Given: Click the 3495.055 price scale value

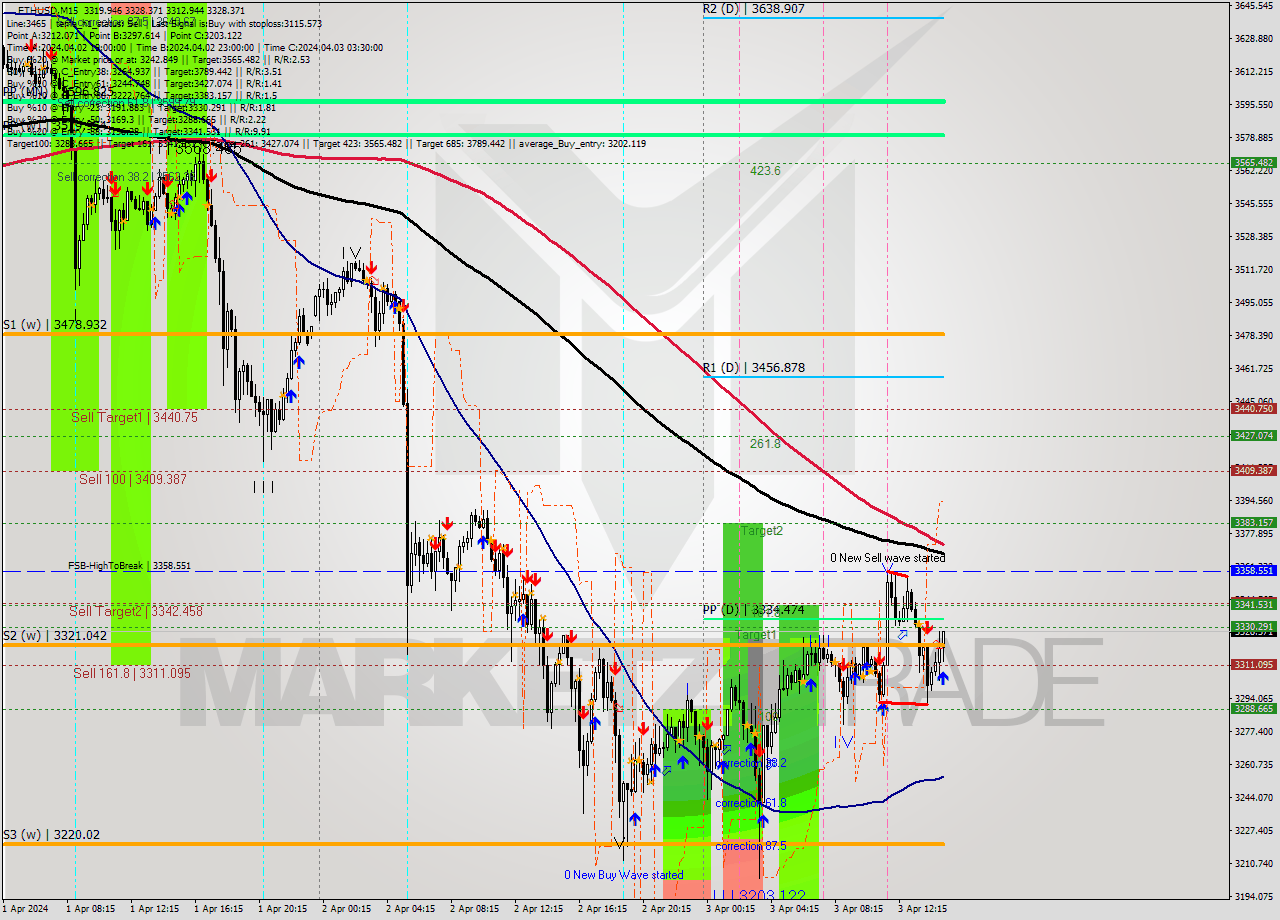Looking at the screenshot, I should coord(1253,303).
